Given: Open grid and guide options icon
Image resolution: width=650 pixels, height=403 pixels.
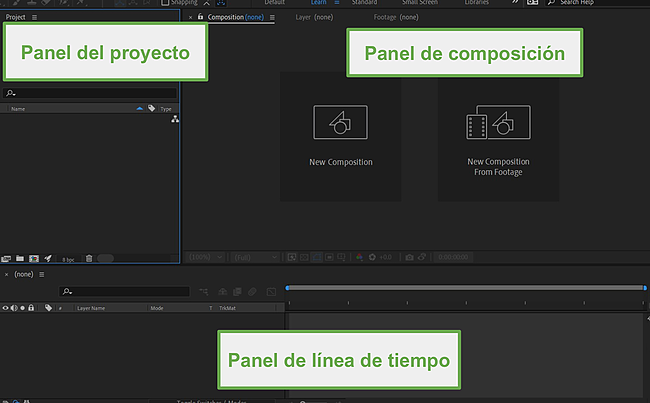Looking at the screenshot, I should [341, 257].
